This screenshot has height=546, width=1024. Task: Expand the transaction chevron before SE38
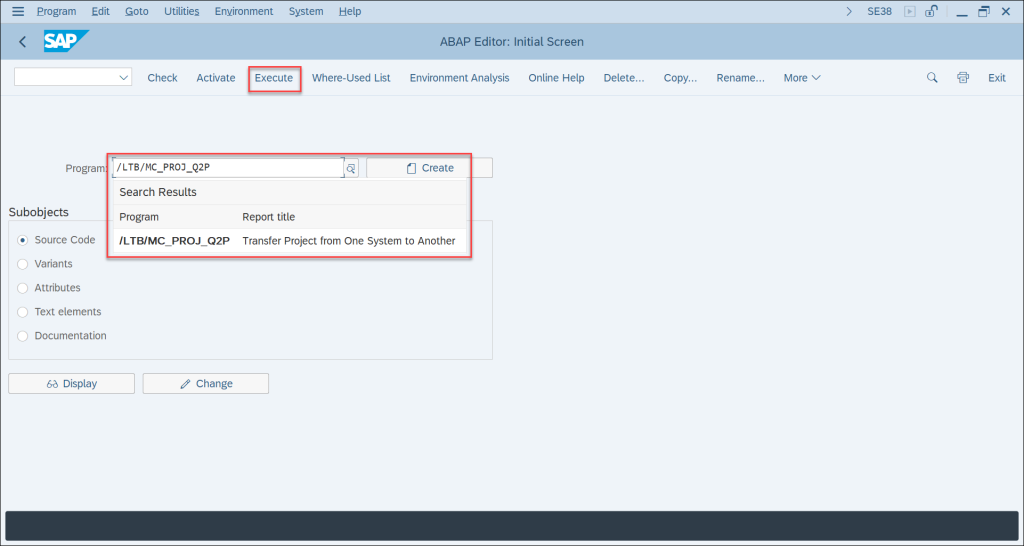849,11
